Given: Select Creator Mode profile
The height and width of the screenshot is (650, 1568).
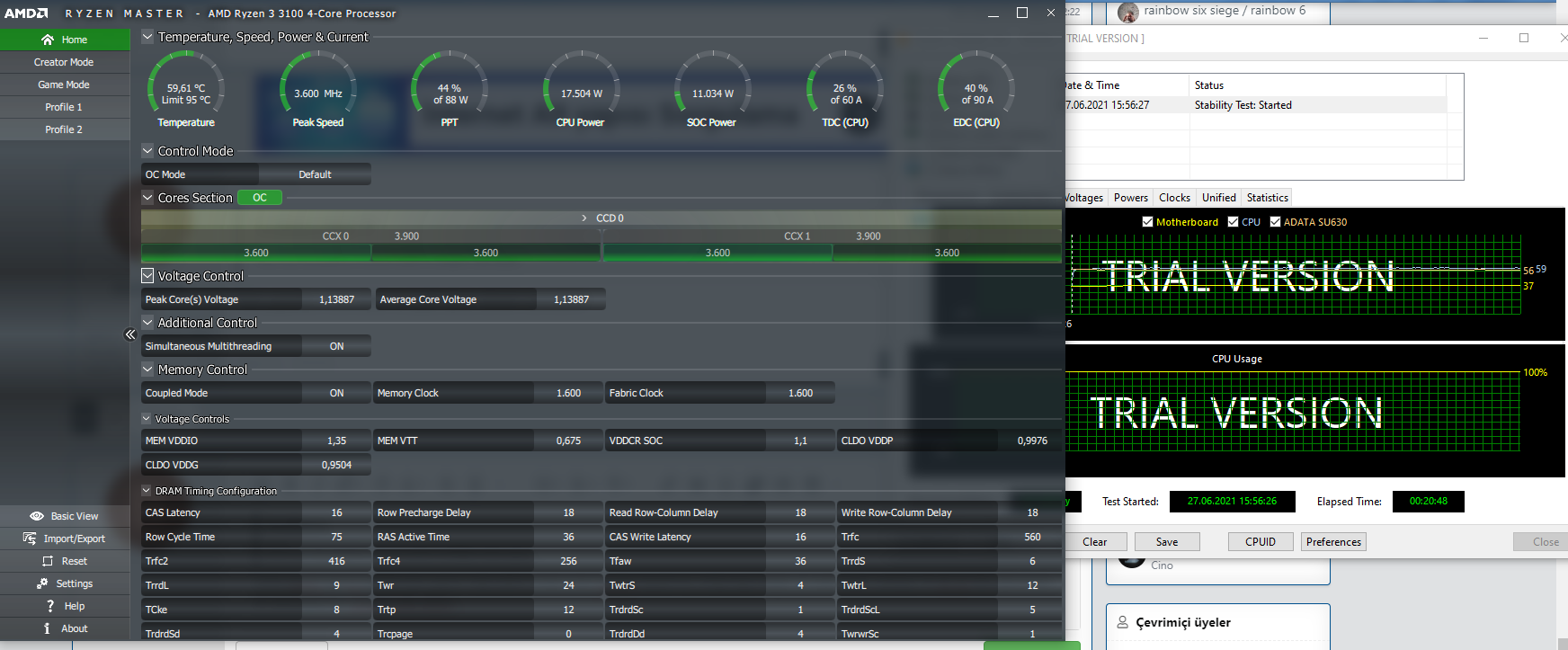Looking at the screenshot, I should point(65,62).
